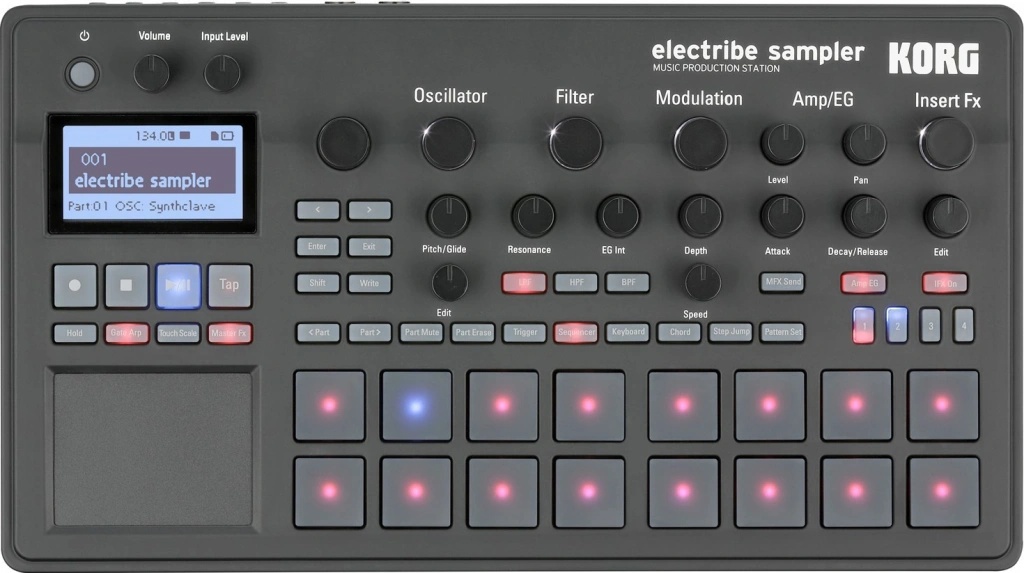Toggle the MFX Send button
Image resolution: width=1024 pixels, height=573 pixels.
coord(782,282)
